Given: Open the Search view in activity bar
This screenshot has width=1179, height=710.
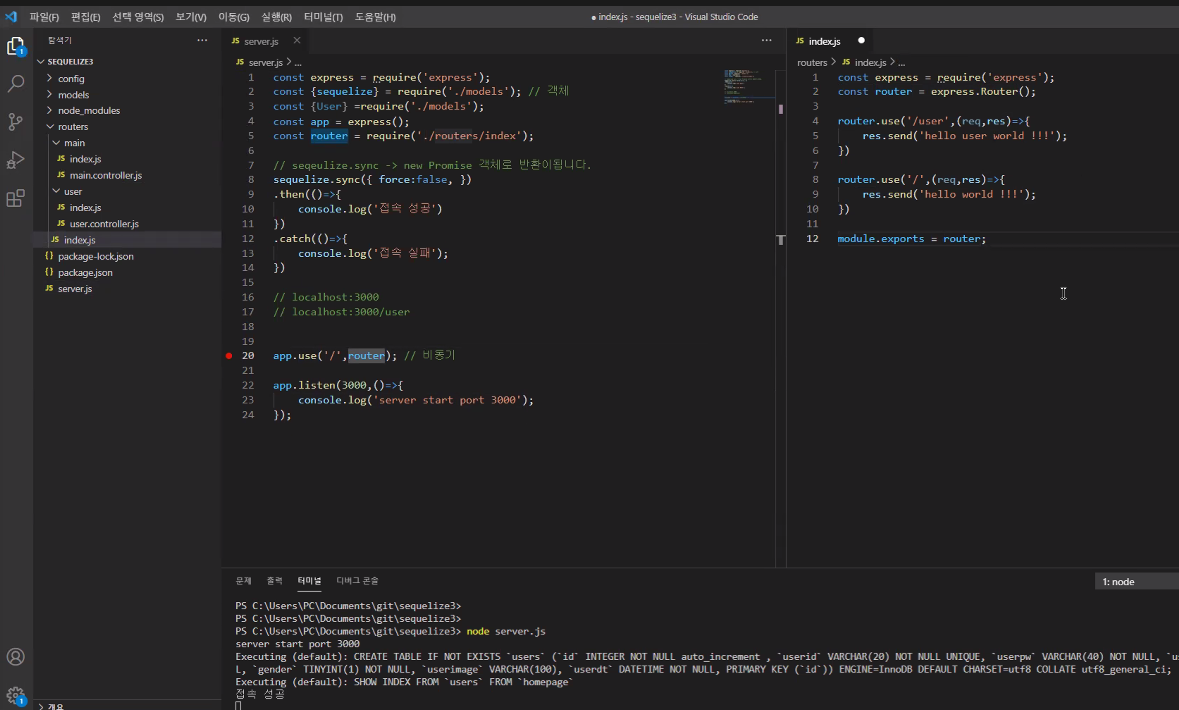Looking at the screenshot, I should 16,83.
